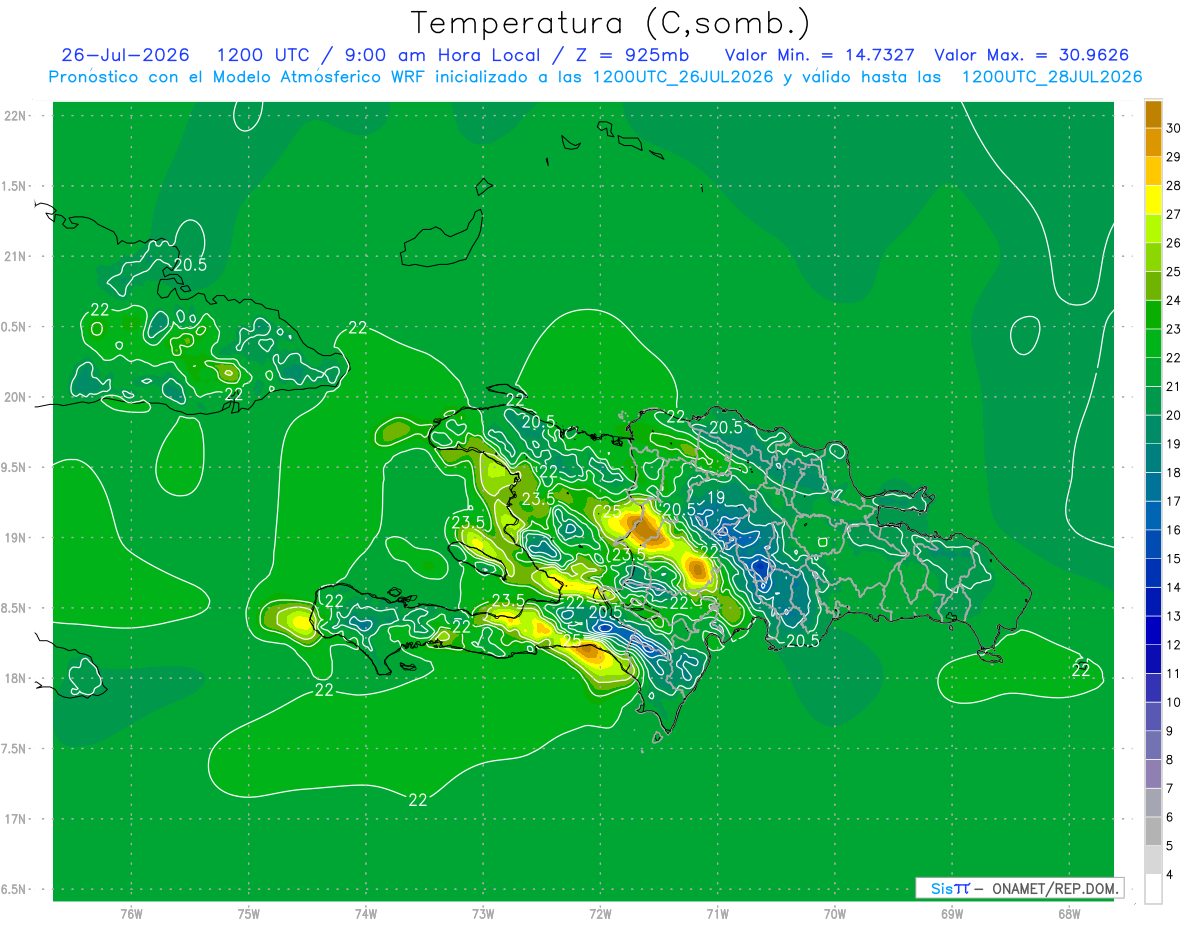Click the '22N' latitude axis label

click(16, 116)
